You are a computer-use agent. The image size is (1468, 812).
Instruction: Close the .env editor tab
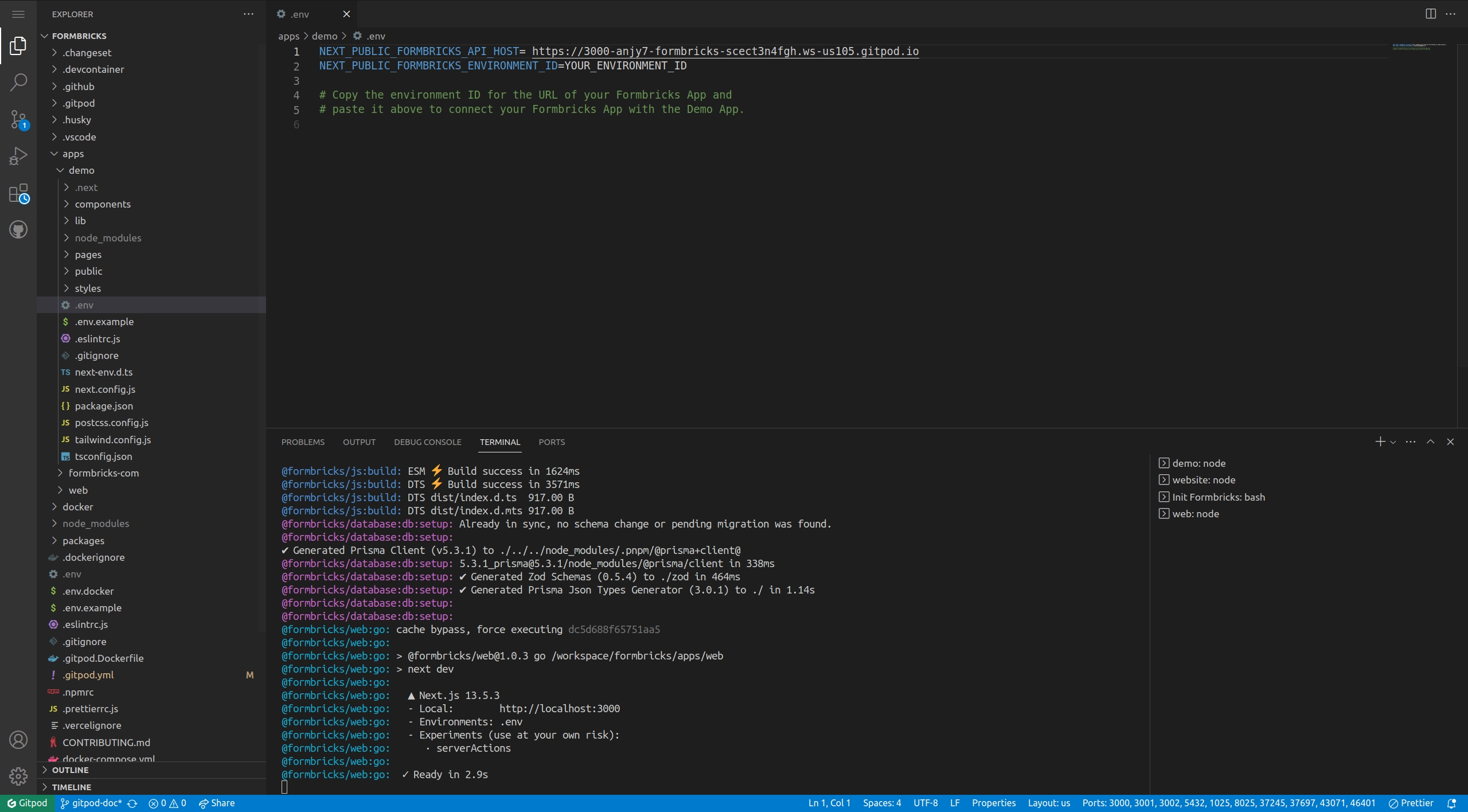[x=346, y=14]
